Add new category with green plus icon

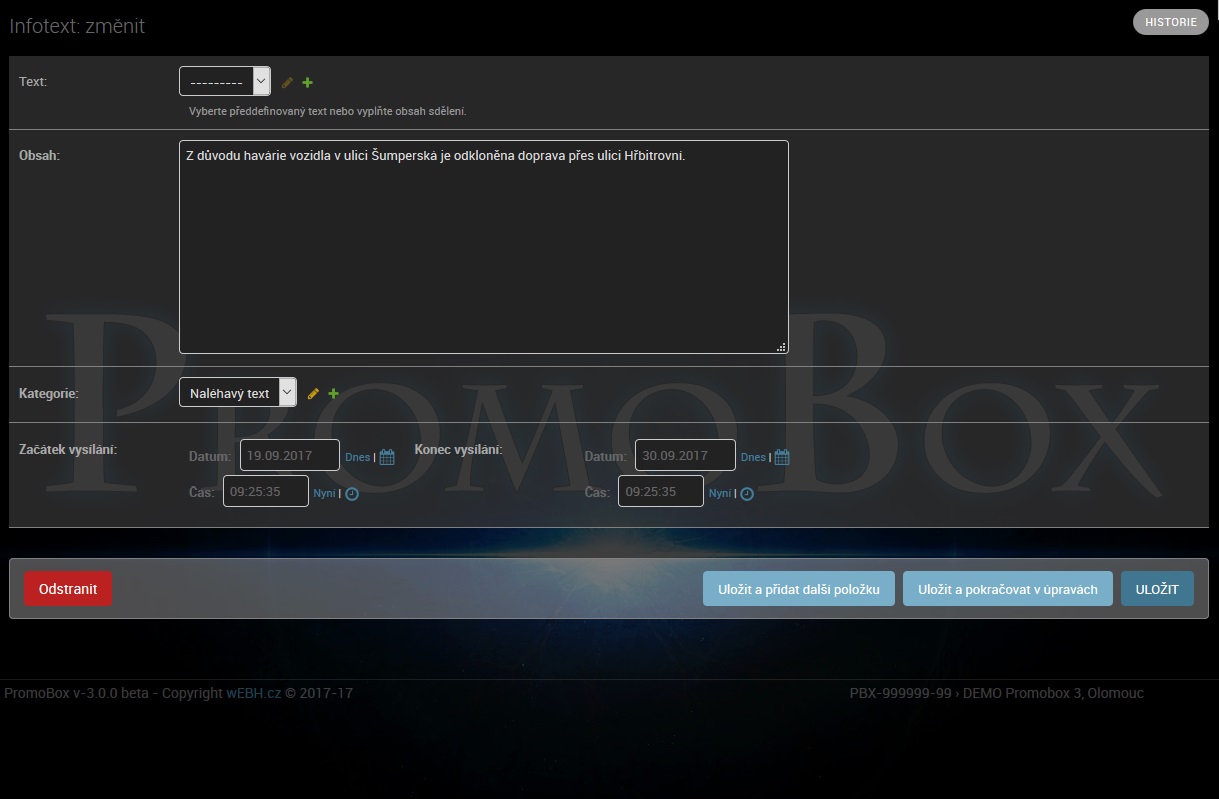[x=334, y=394]
